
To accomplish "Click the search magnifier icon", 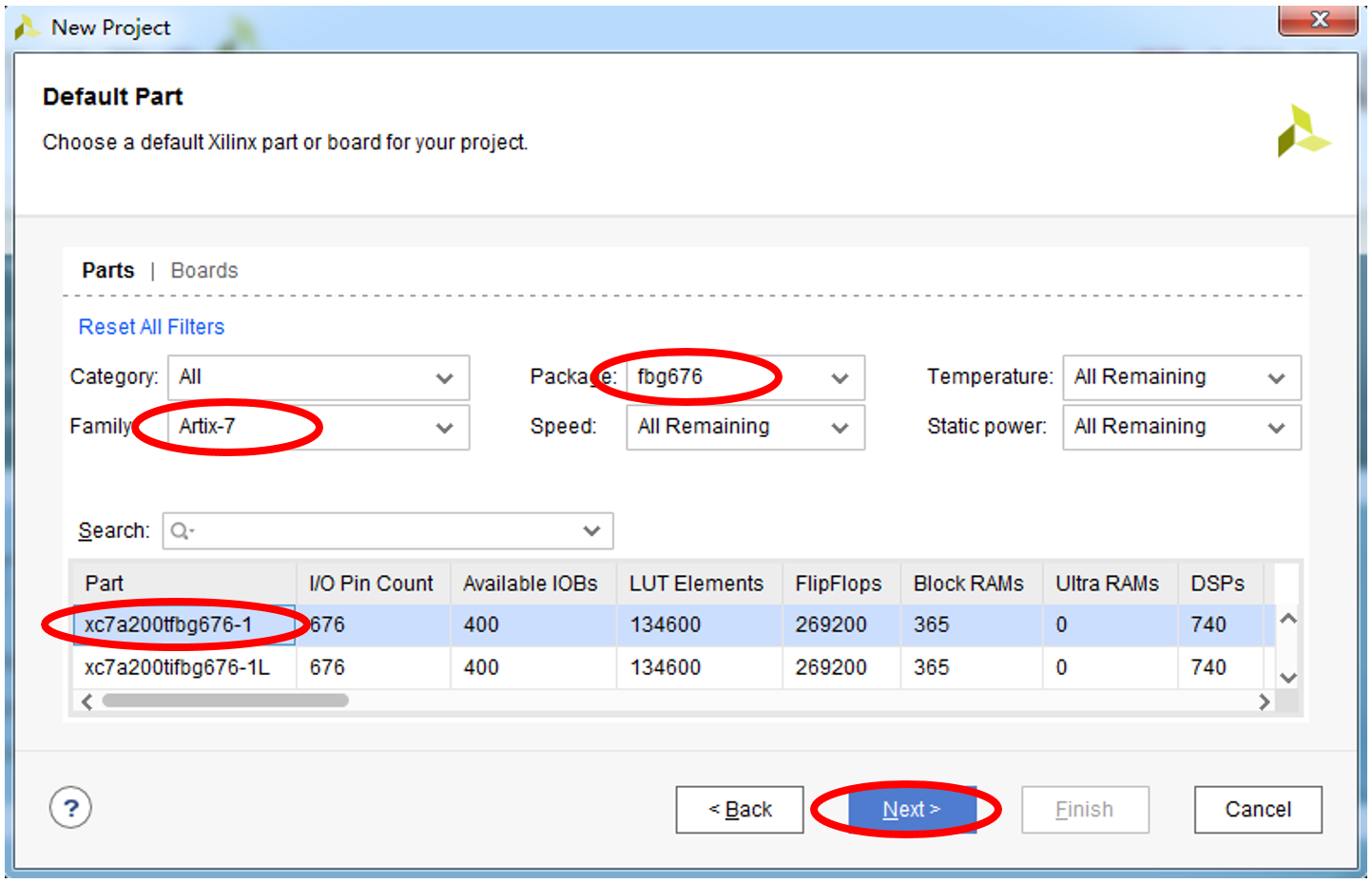I will click(x=180, y=531).
